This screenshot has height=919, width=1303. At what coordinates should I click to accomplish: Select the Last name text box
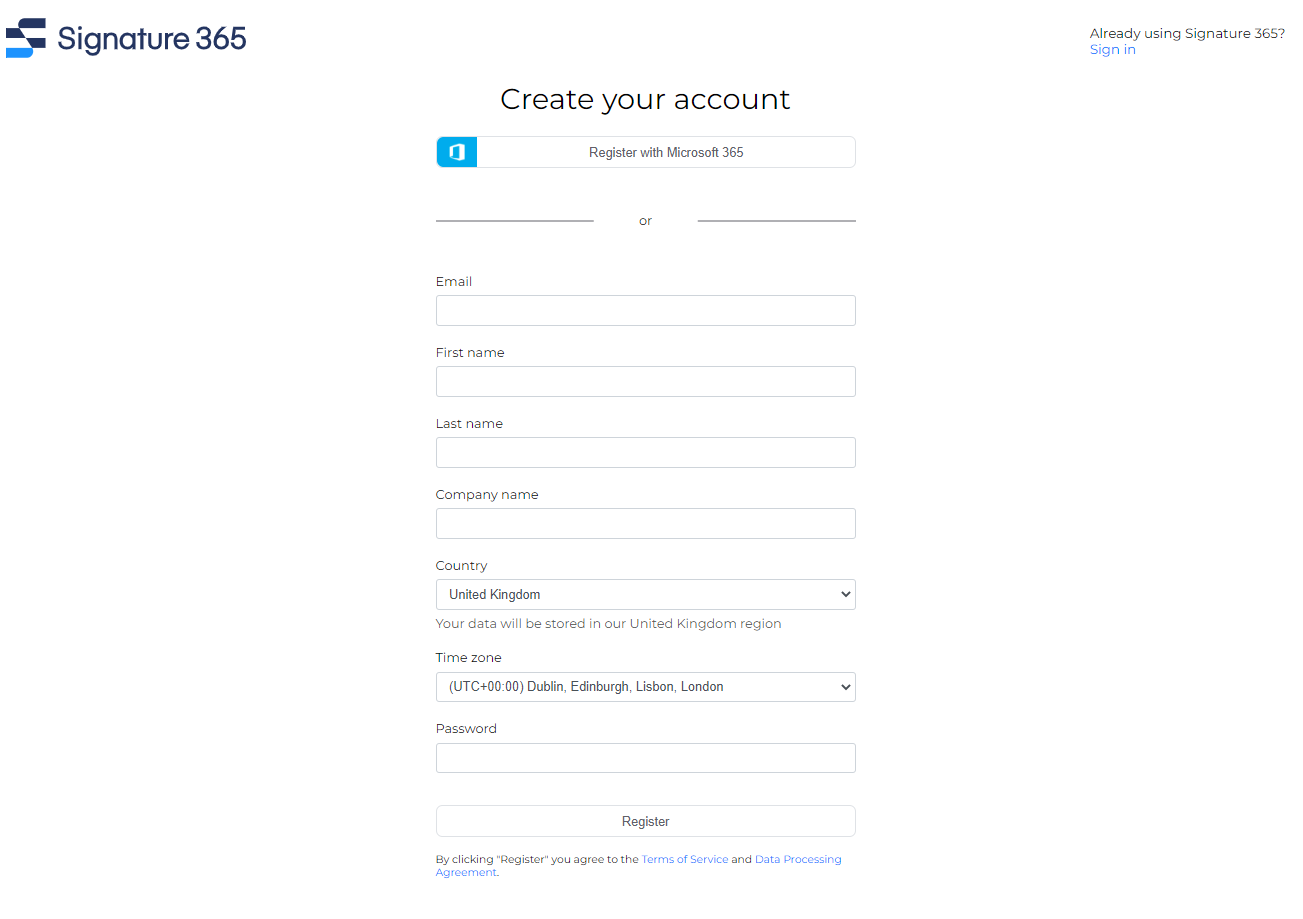coord(646,452)
